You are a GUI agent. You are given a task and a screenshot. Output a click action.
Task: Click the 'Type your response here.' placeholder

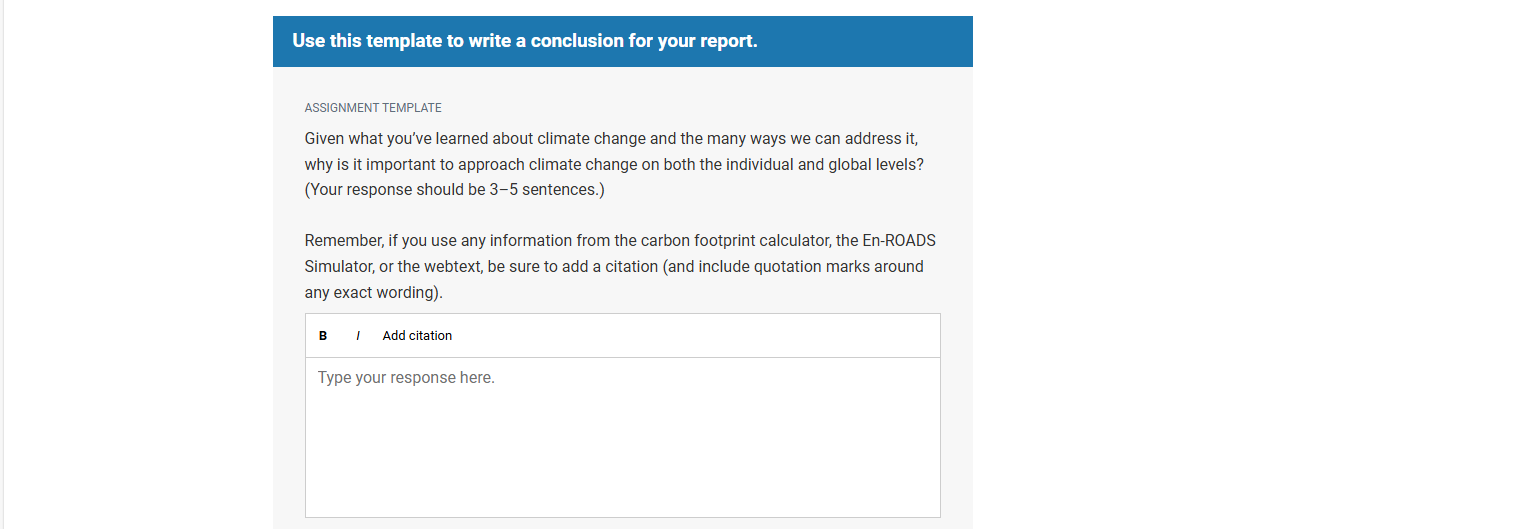pos(406,378)
